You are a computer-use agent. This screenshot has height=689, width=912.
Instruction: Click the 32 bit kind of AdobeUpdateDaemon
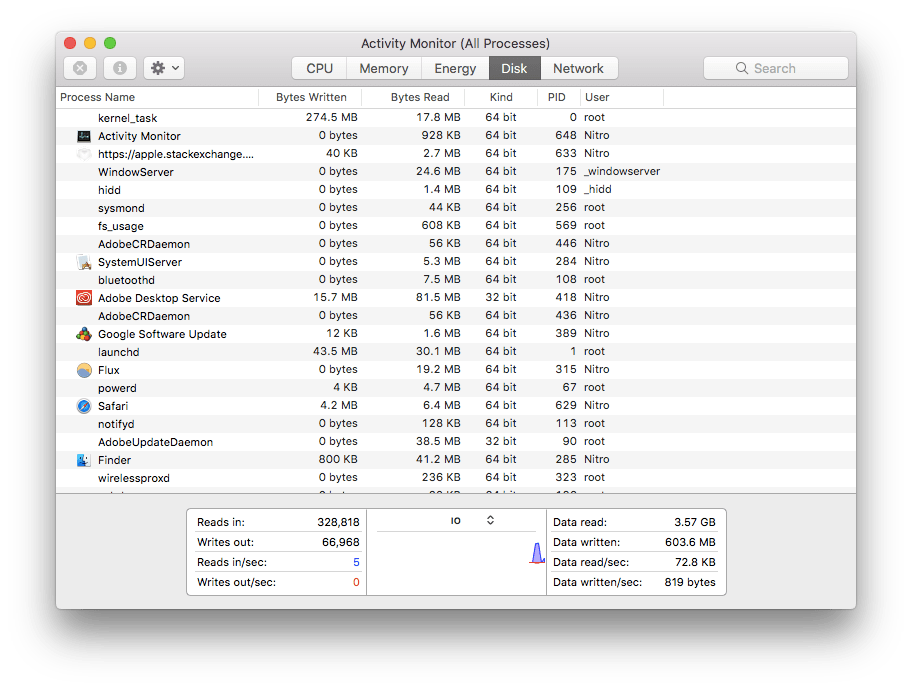click(501, 441)
